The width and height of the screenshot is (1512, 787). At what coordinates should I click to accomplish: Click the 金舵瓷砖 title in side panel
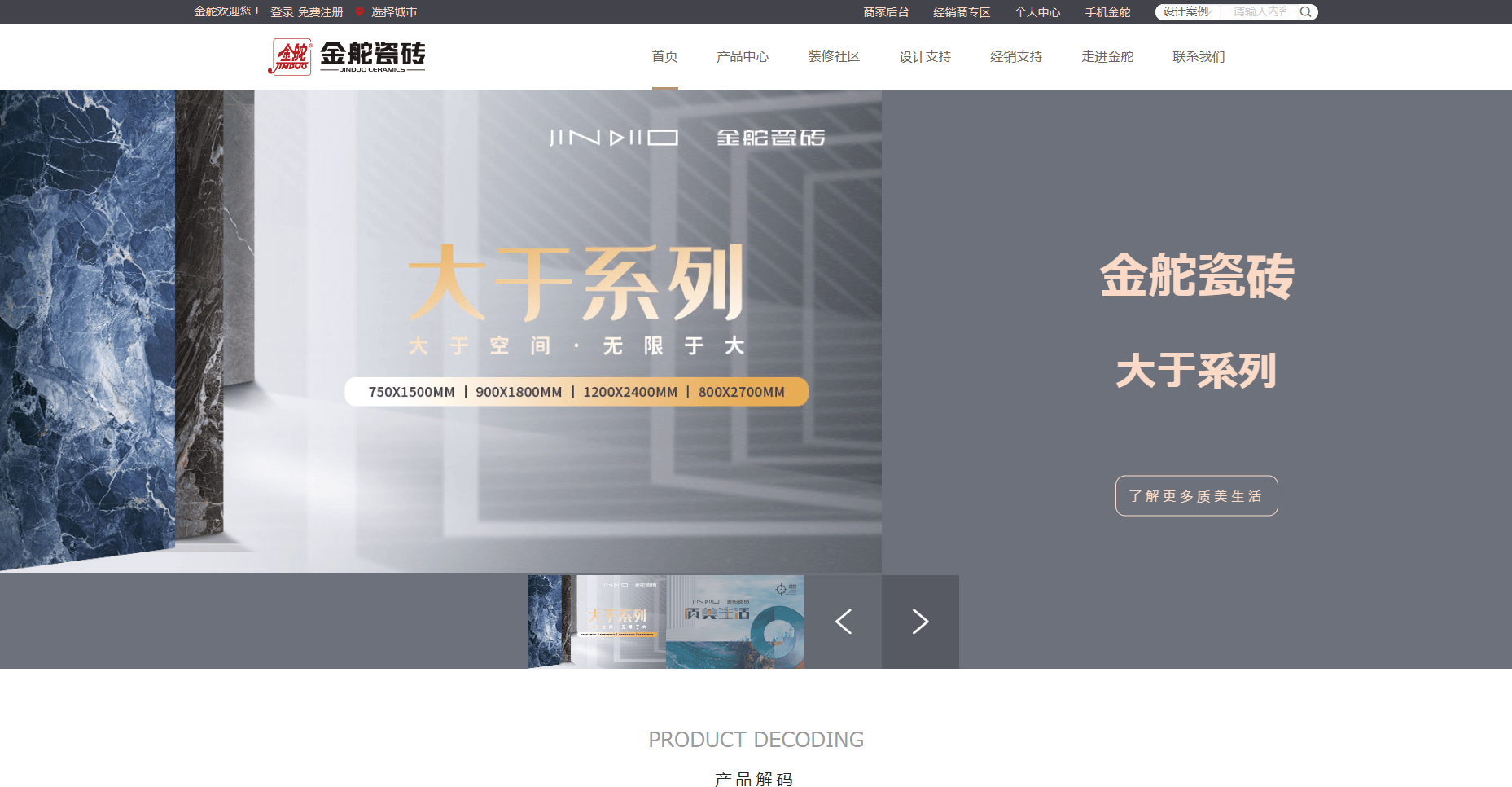[x=1197, y=275]
